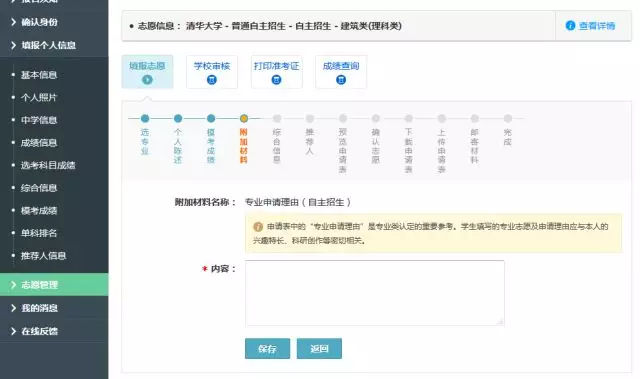
Task: Switch to the 成绩查询 tab
Action: click(341, 72)
